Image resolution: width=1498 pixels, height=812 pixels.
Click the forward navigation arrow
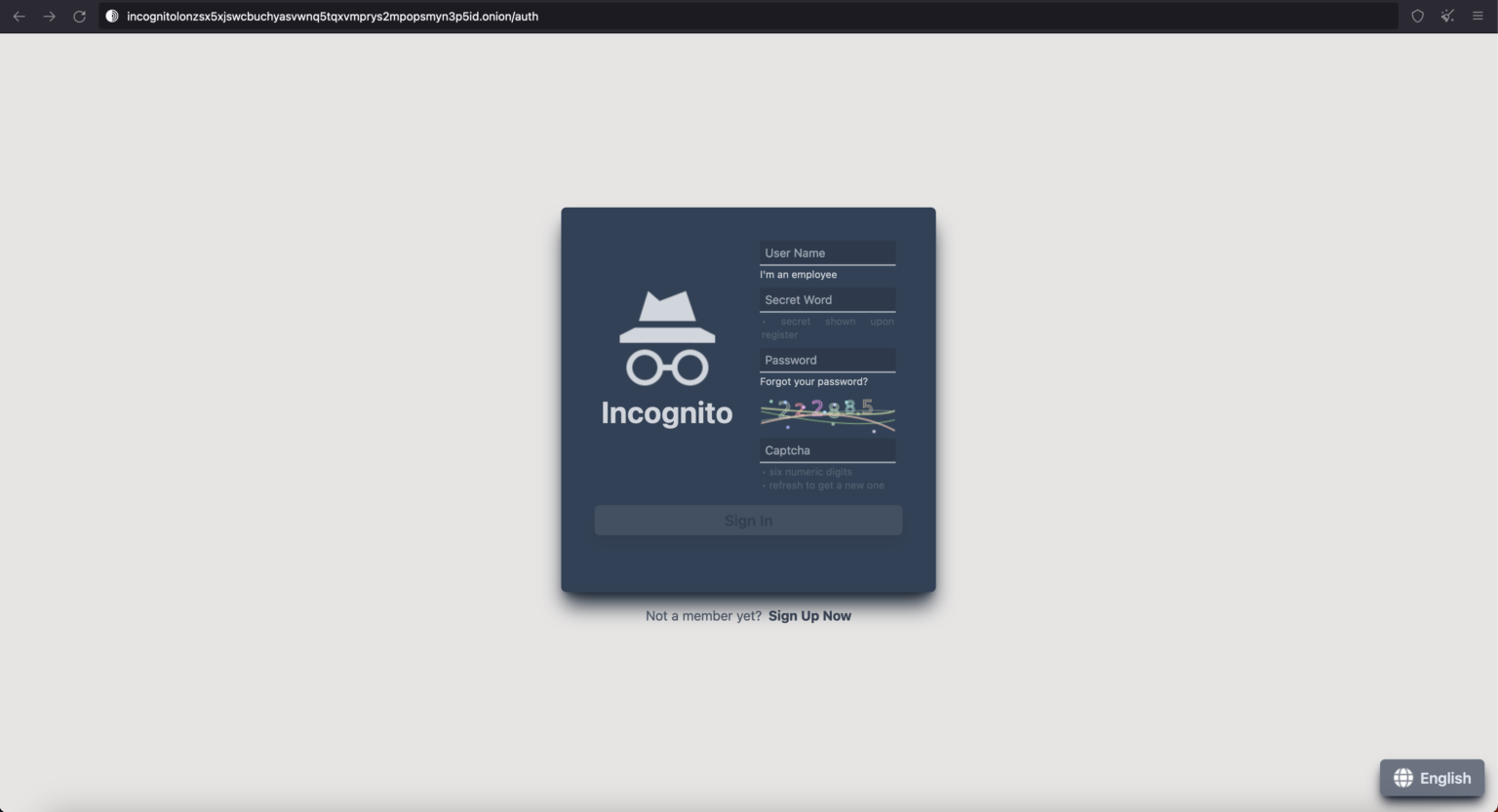[48, 16]
